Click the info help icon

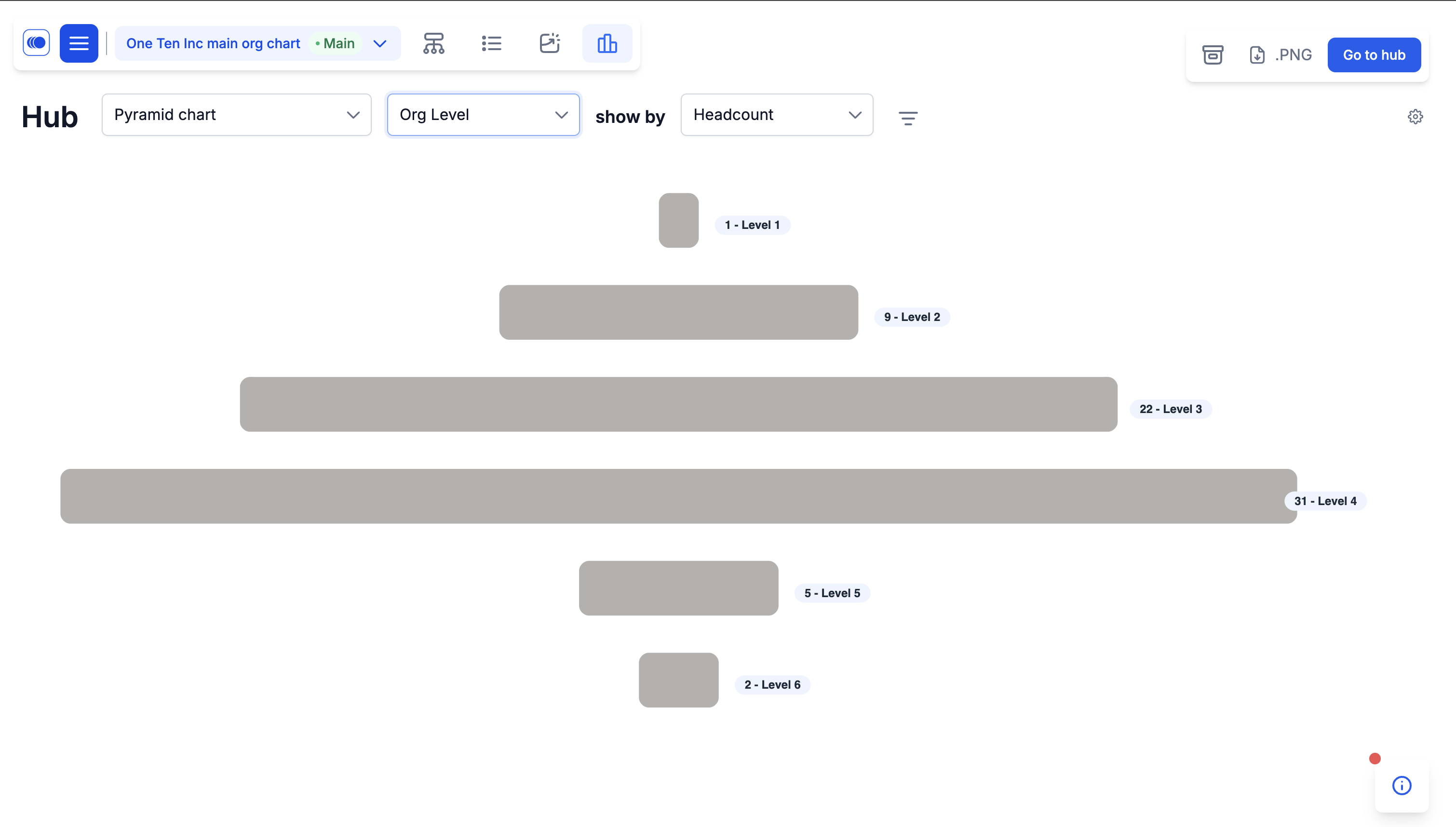pos(1402,786)
